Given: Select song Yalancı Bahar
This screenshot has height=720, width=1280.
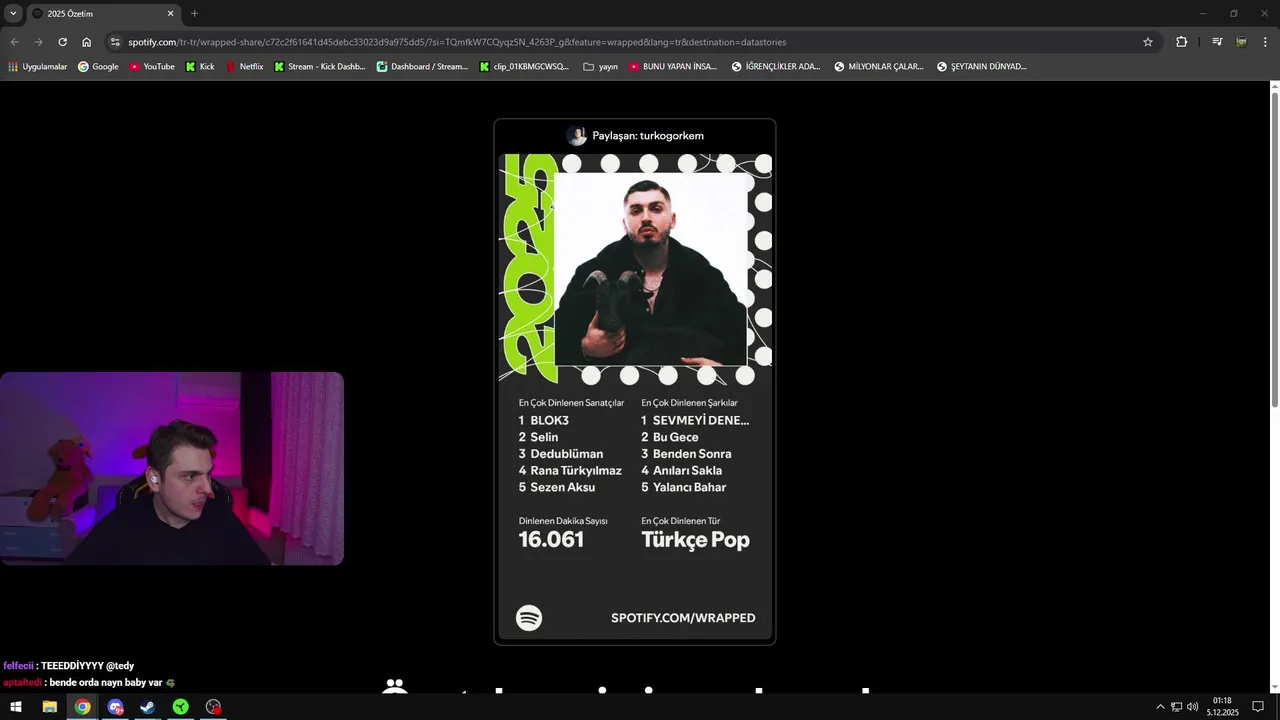Looking at the screenshot, I should 689,488.
